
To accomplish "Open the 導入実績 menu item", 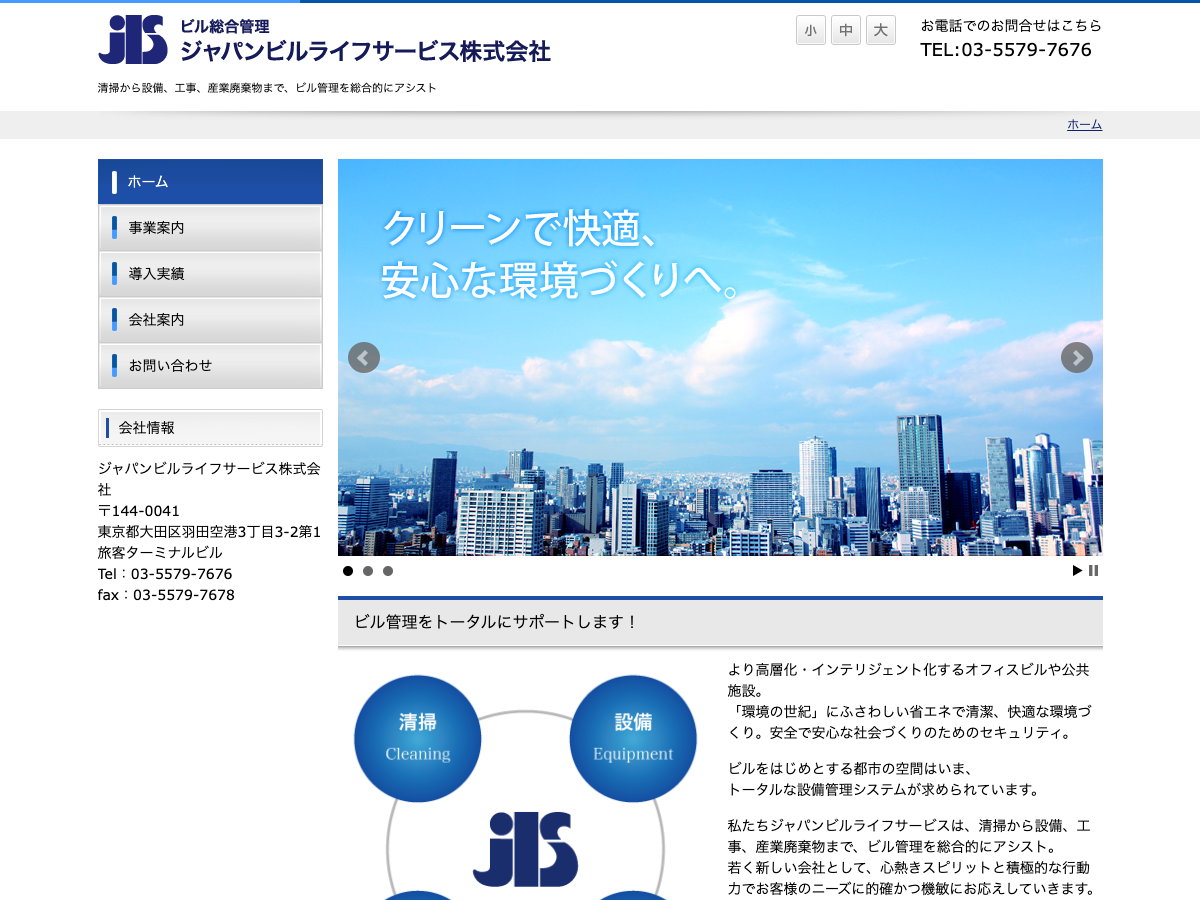I will pyautogui.click(x=210, y=274).
